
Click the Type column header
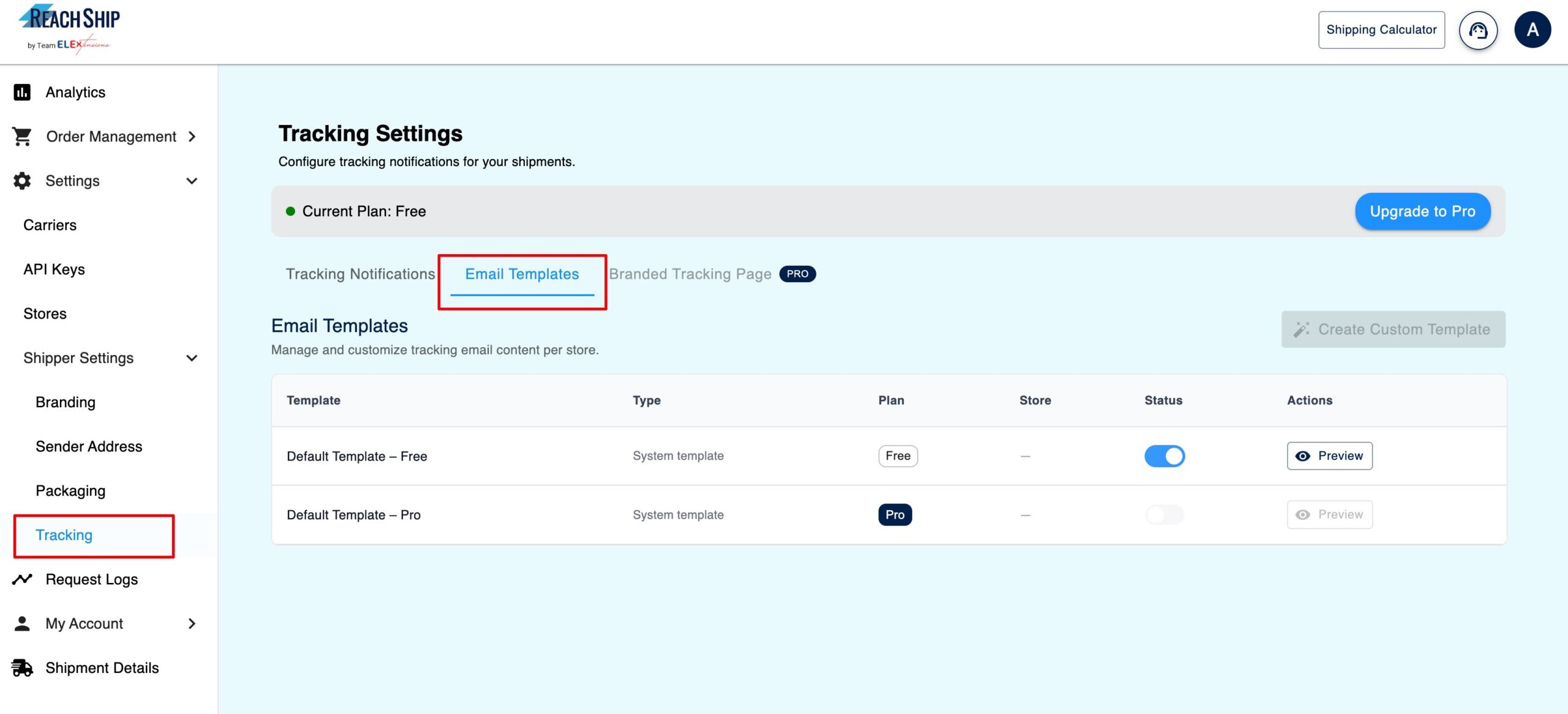[x=647, y=400]
